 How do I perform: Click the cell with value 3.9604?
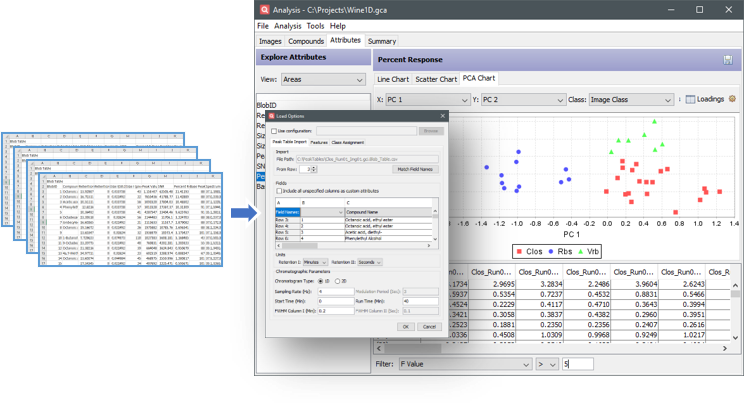[634, 284]
